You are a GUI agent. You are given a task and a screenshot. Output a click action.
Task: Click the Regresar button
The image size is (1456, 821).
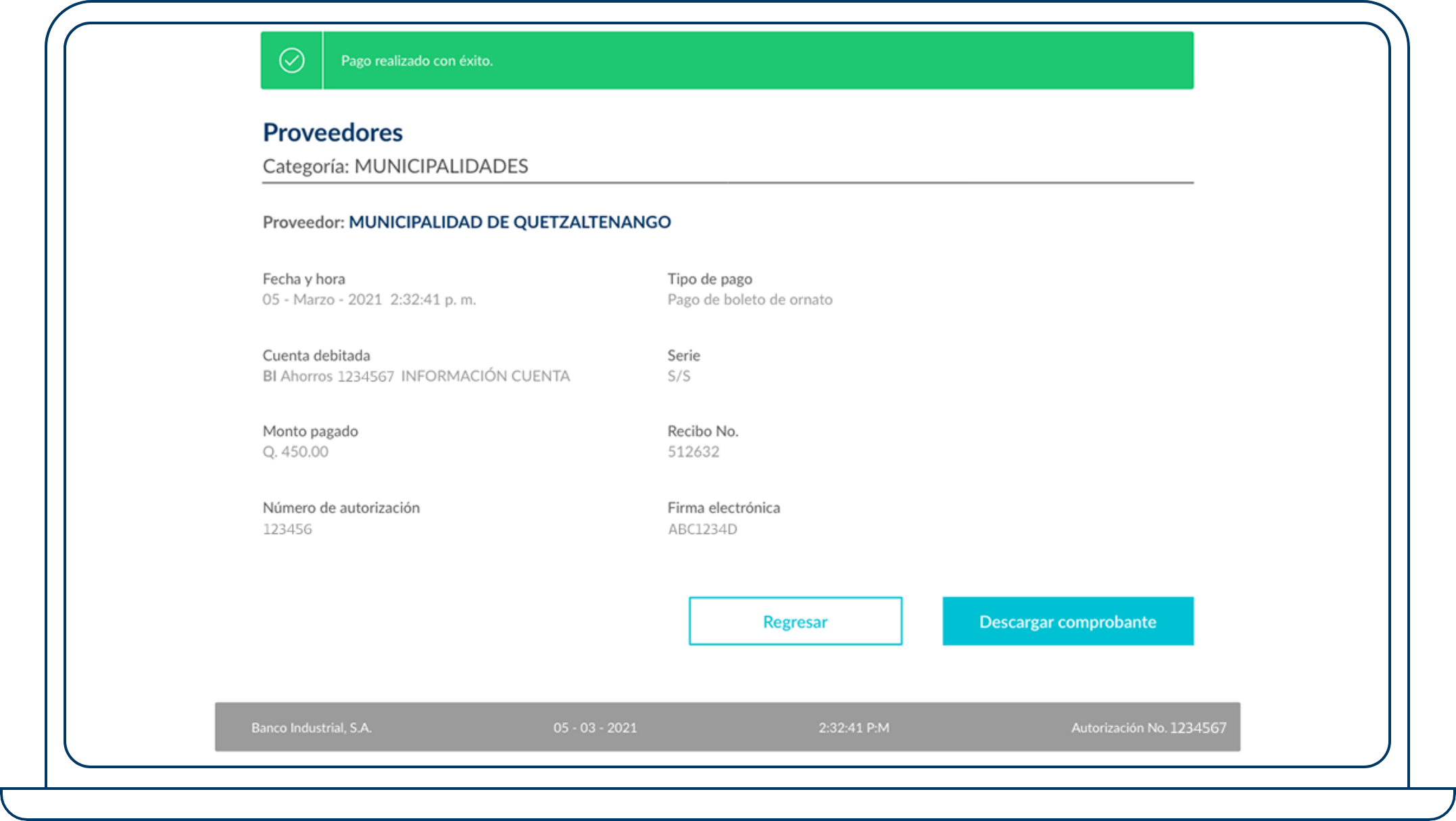pos(796,621)
